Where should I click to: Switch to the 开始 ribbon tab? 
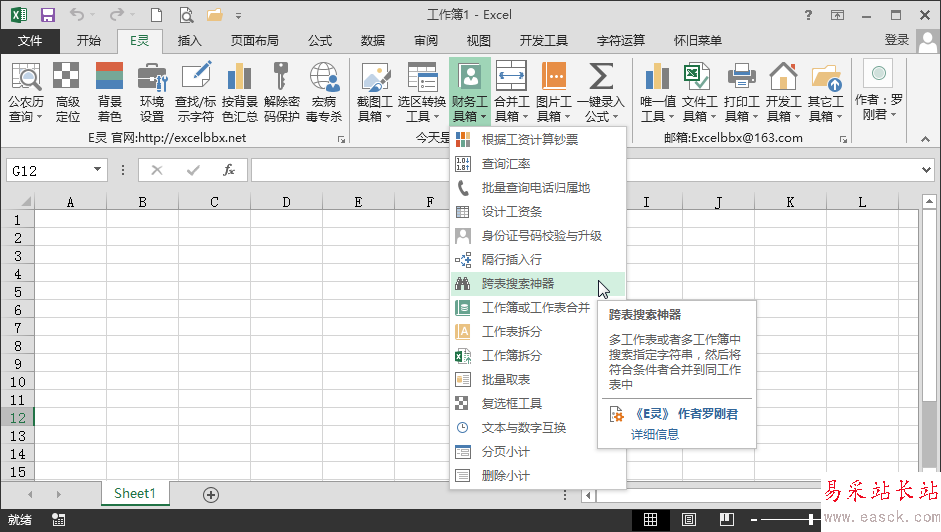coord(88,40)
